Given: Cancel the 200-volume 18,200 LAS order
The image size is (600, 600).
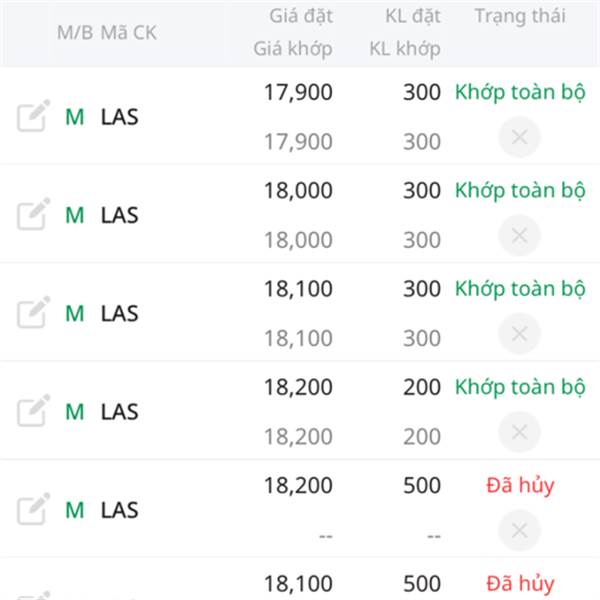Looking at the screenshot, I should (x=519, y=432).
